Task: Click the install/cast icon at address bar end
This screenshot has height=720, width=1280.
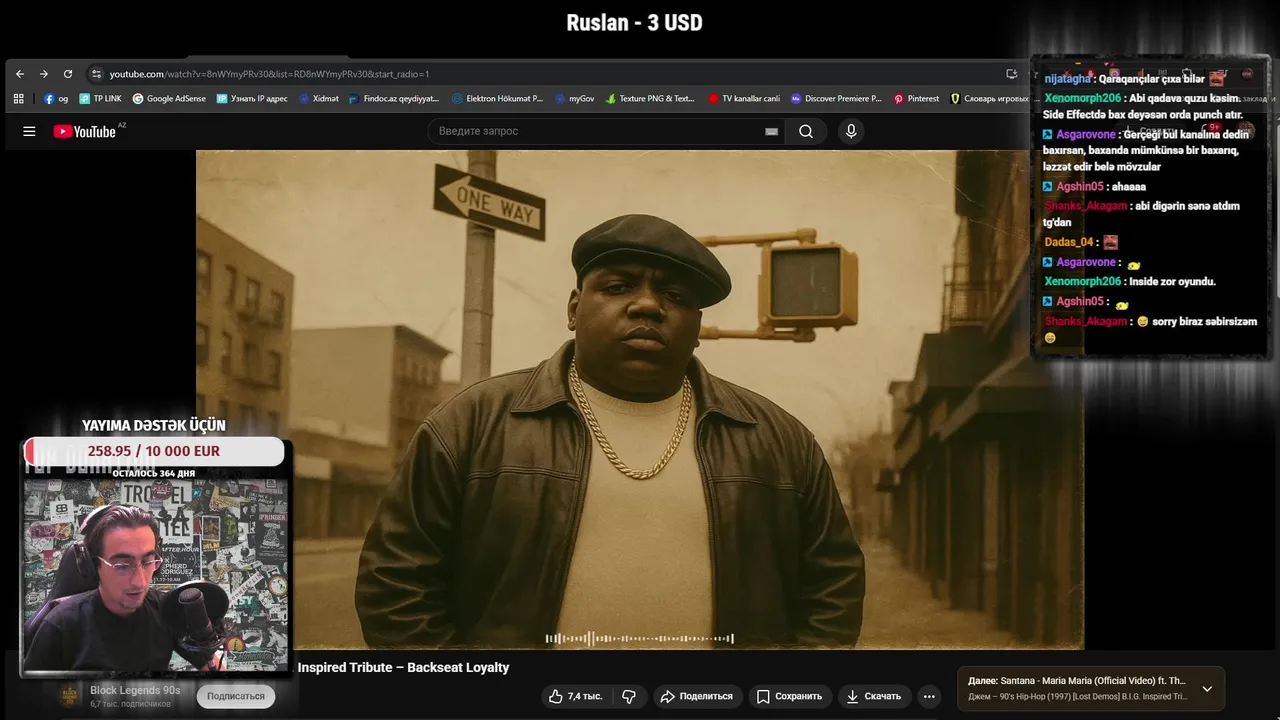Action: (1012, 74)
